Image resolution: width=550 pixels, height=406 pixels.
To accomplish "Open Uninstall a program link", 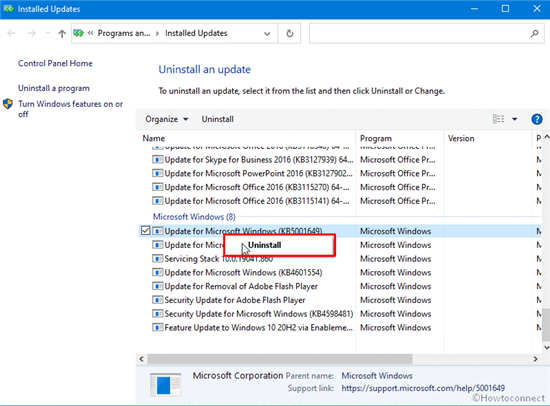I will tap(54, 88).
